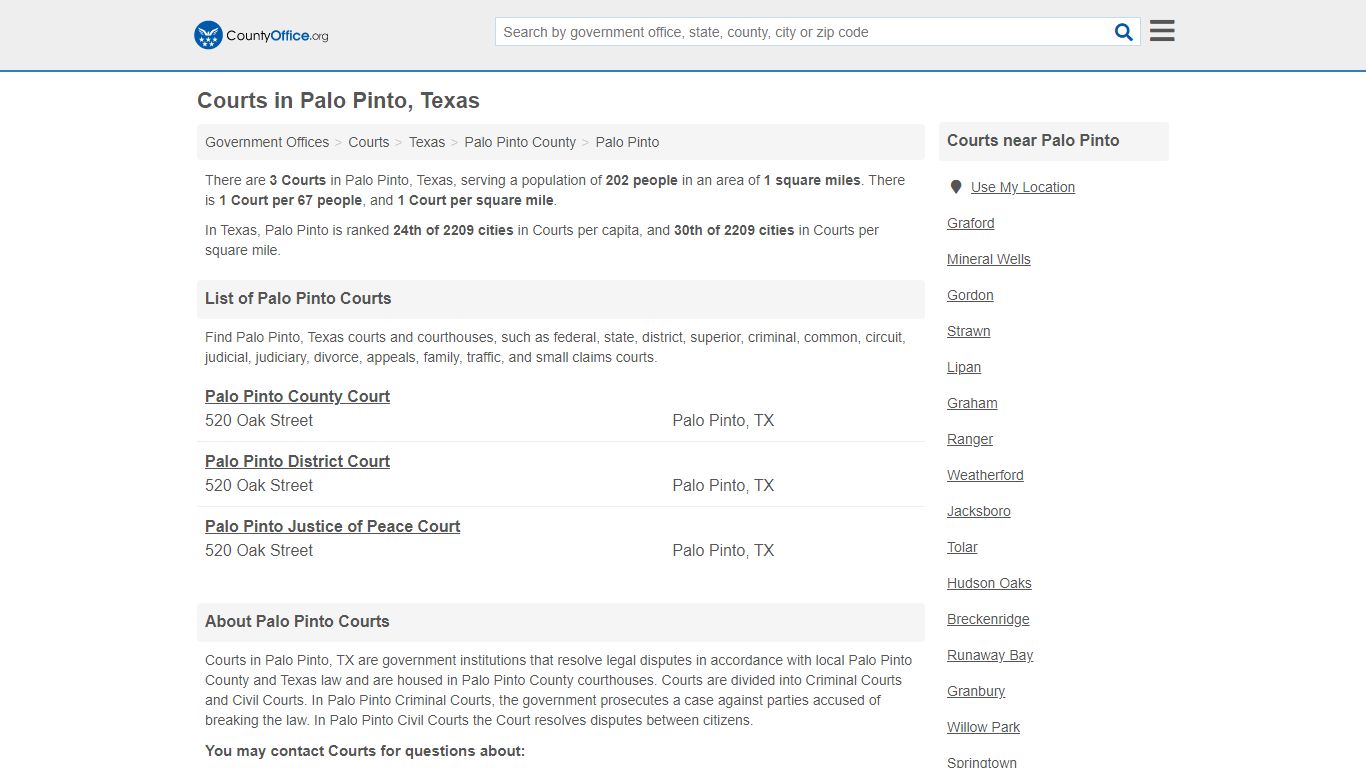View courts near Tolar
The height and width of the screenshot is (768, 1366).
tap(962, 547)
